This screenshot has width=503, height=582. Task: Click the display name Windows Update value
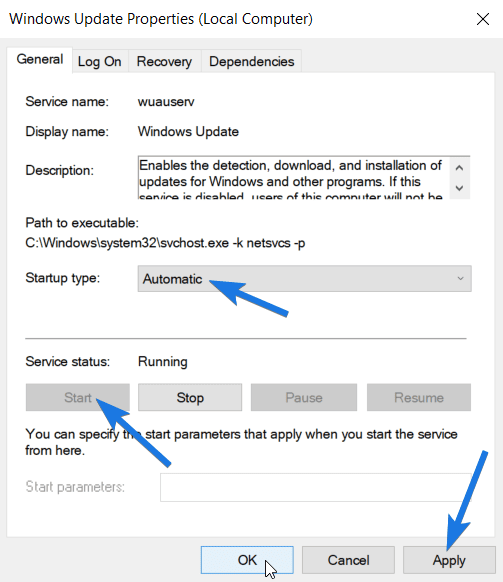(x=188, y=132)
